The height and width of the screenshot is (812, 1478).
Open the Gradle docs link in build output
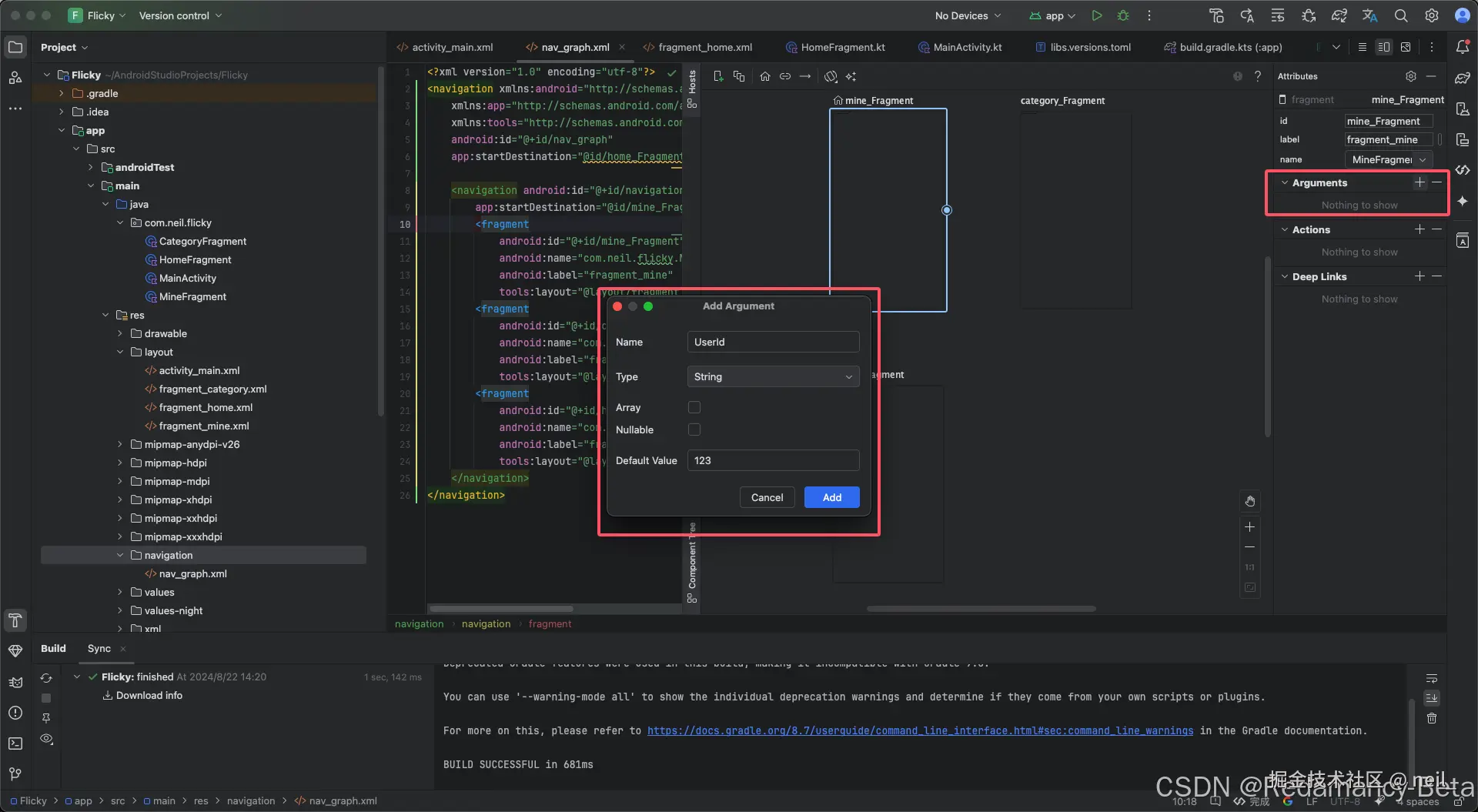(x=920, y=730)
